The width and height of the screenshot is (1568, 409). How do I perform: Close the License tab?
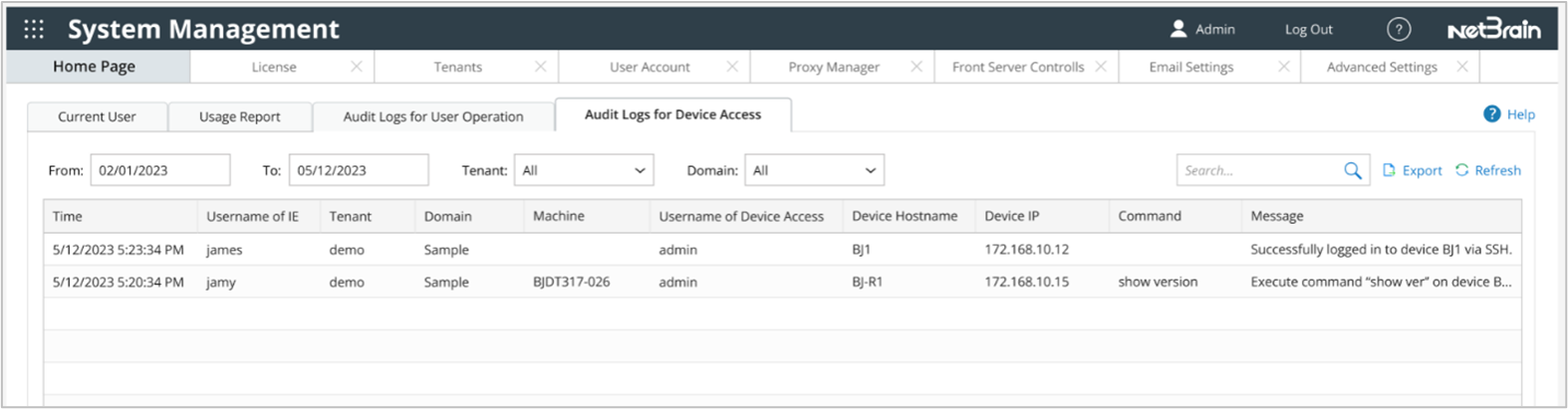[x=357, y=67]
